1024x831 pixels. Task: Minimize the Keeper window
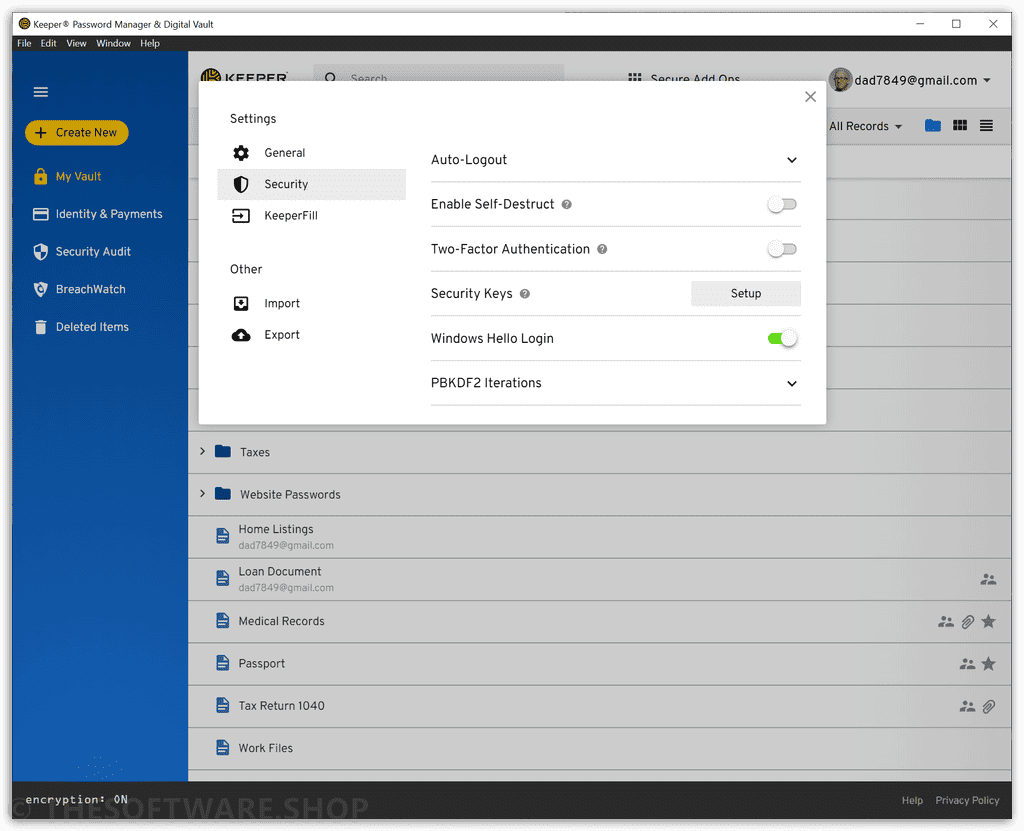[920, 24]
